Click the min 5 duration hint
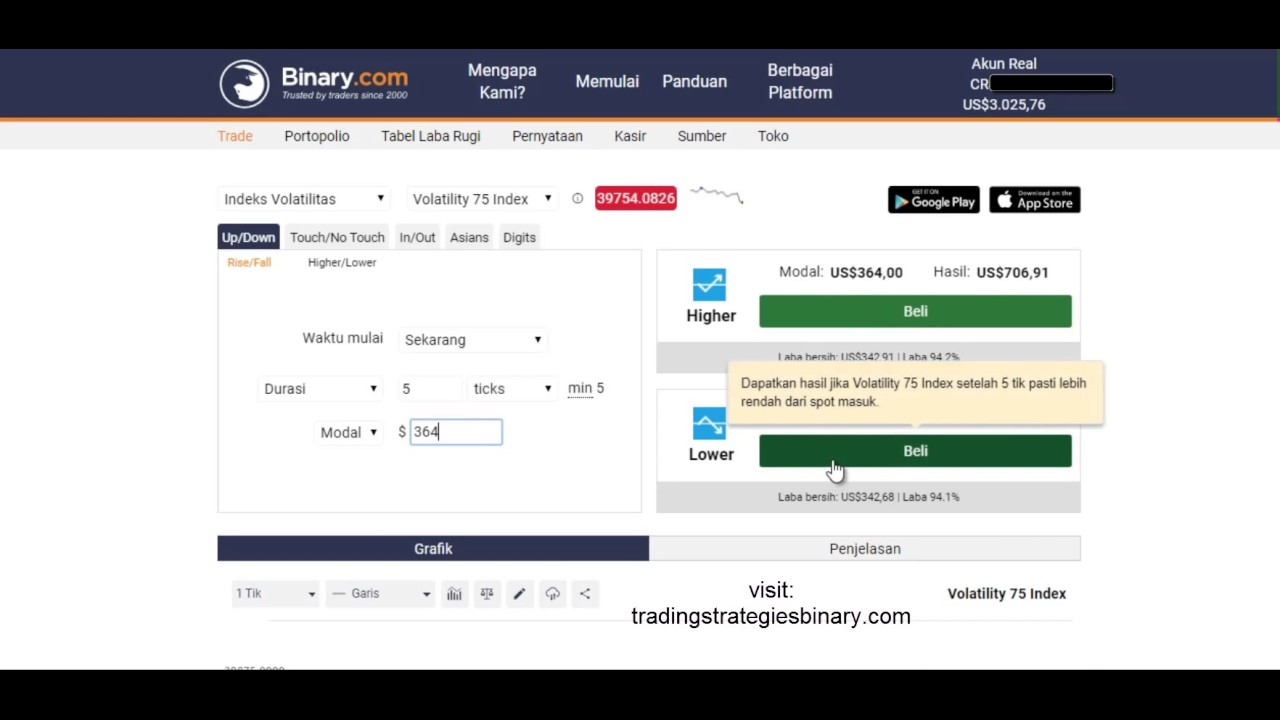The height and width of the screenshot is (720, 1280). click(586, 388)
